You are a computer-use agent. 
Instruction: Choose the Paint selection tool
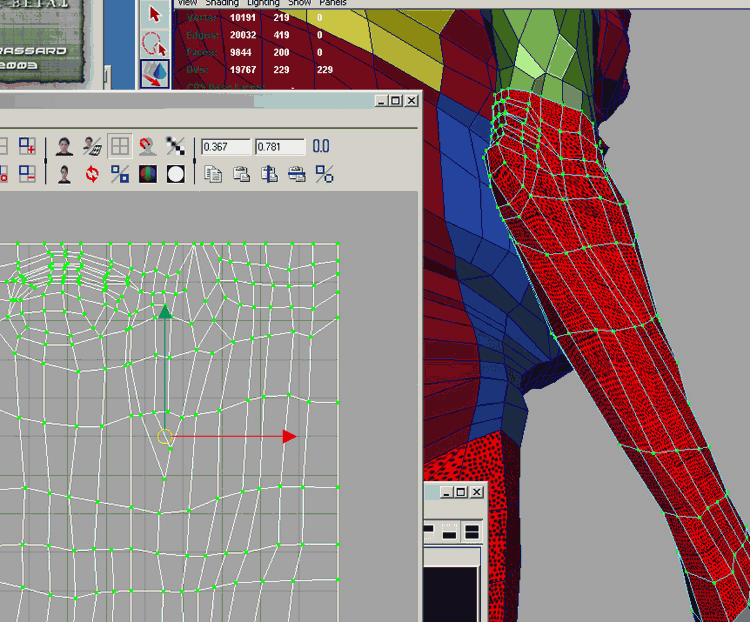point(154,74)
